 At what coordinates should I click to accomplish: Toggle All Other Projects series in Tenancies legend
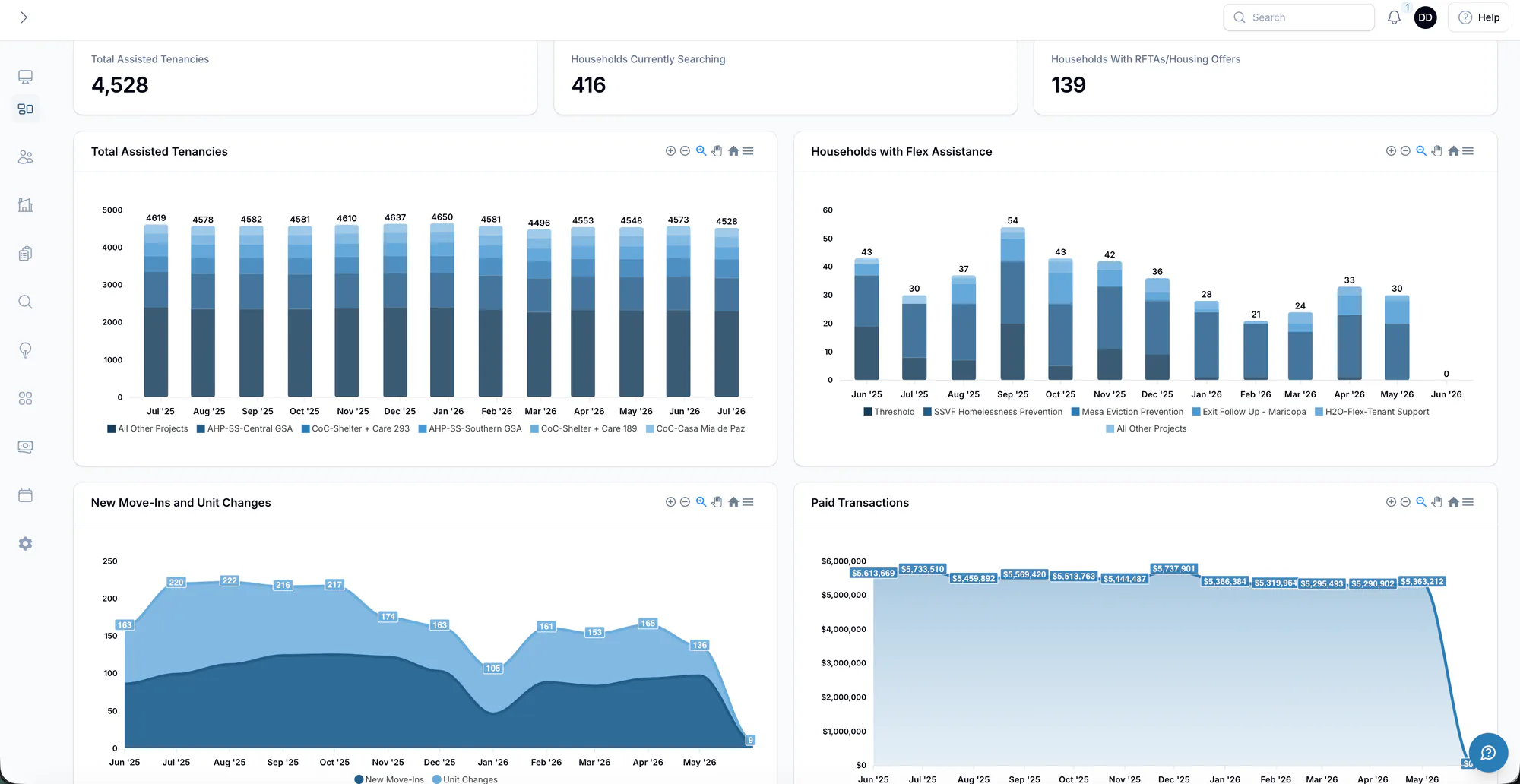[x=147, y=428]
